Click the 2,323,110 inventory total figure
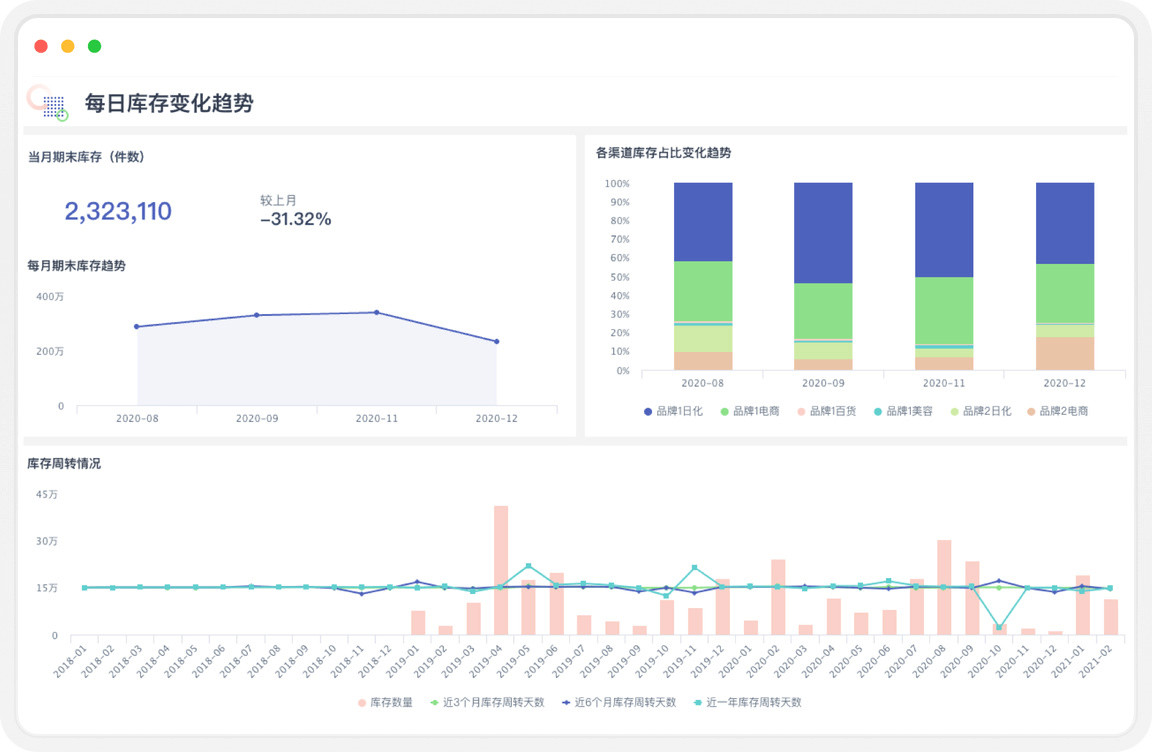 [118, 211]
